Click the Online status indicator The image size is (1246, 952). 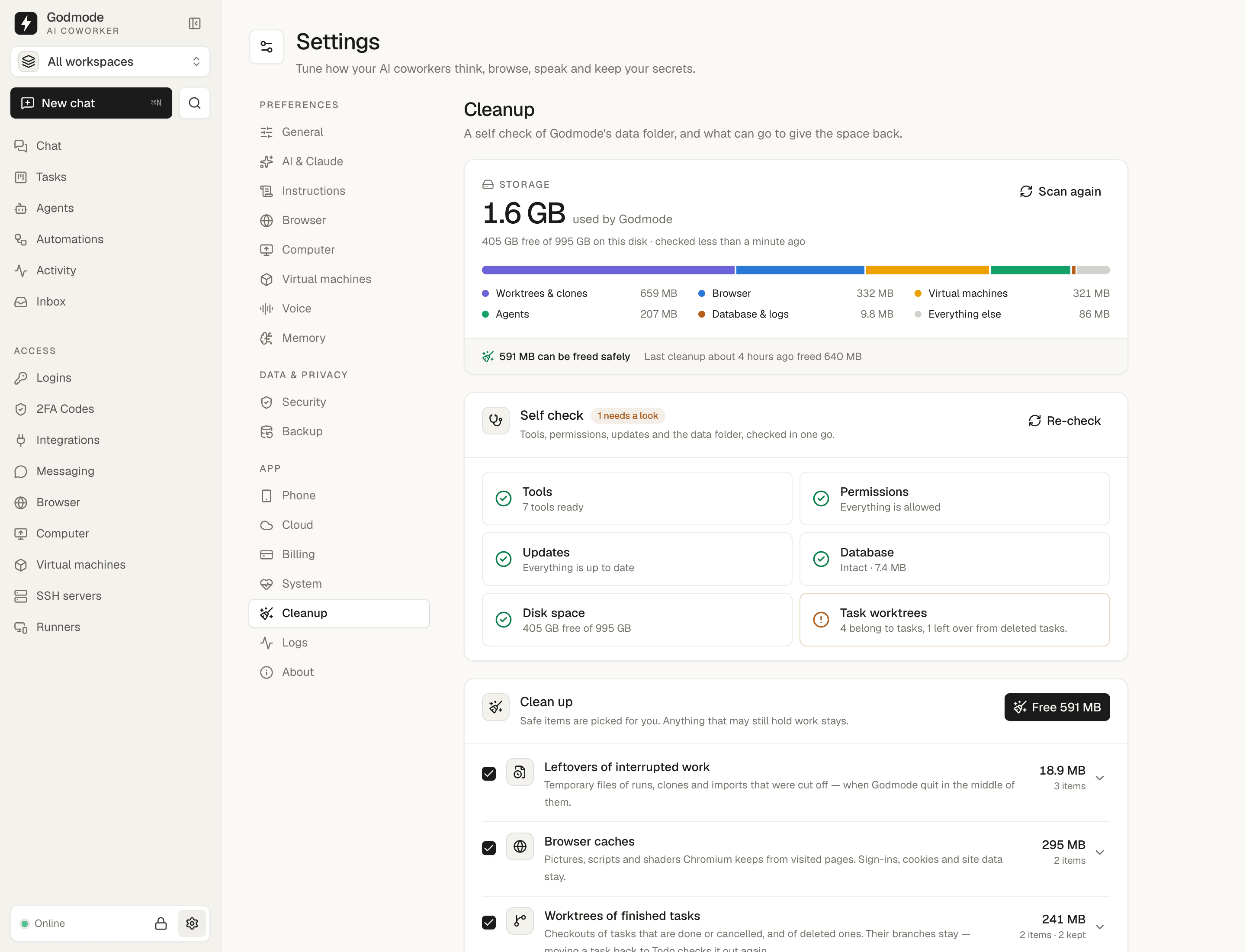[43, 923]
